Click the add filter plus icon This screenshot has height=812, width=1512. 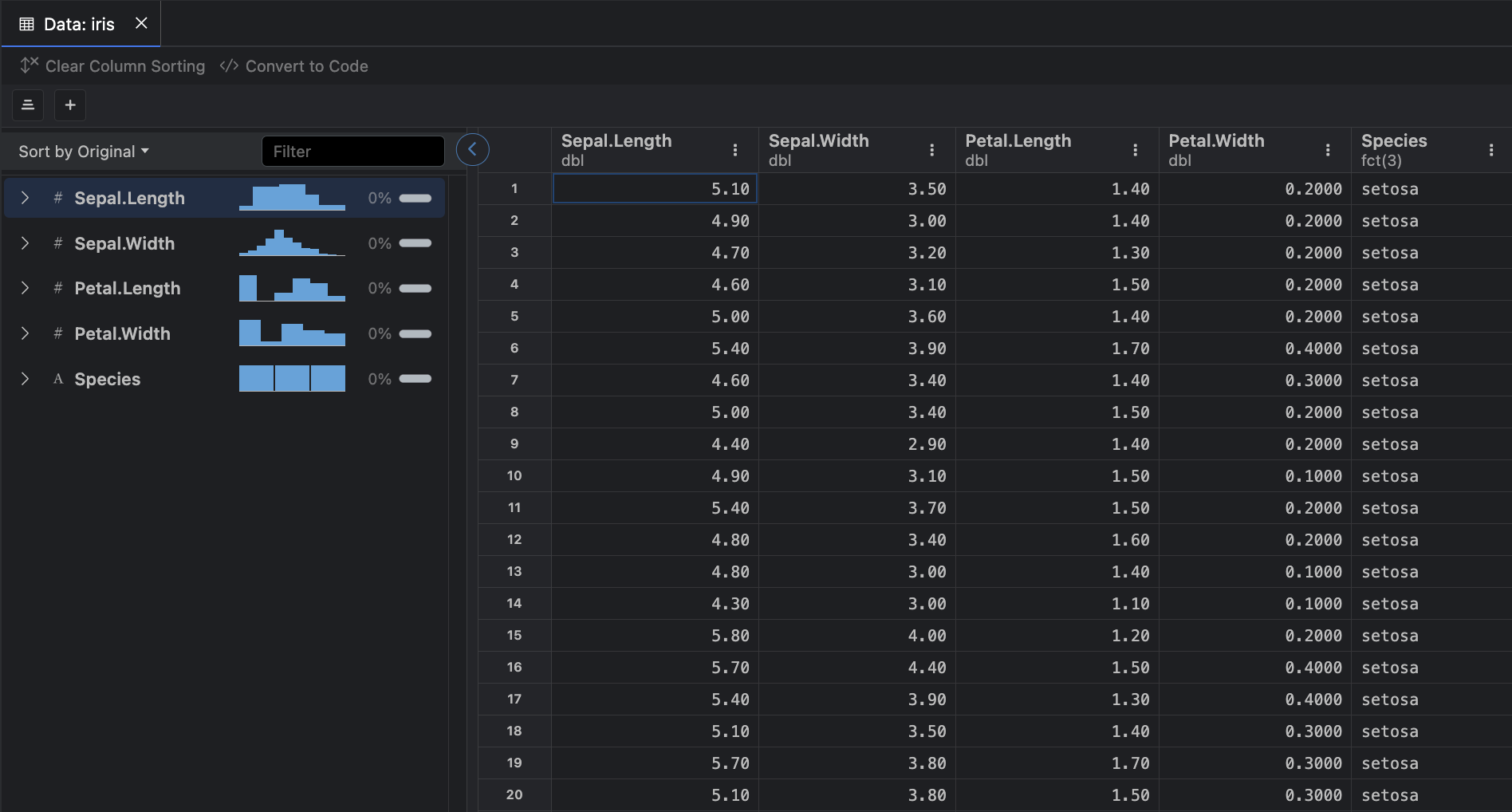coord(70,105)
